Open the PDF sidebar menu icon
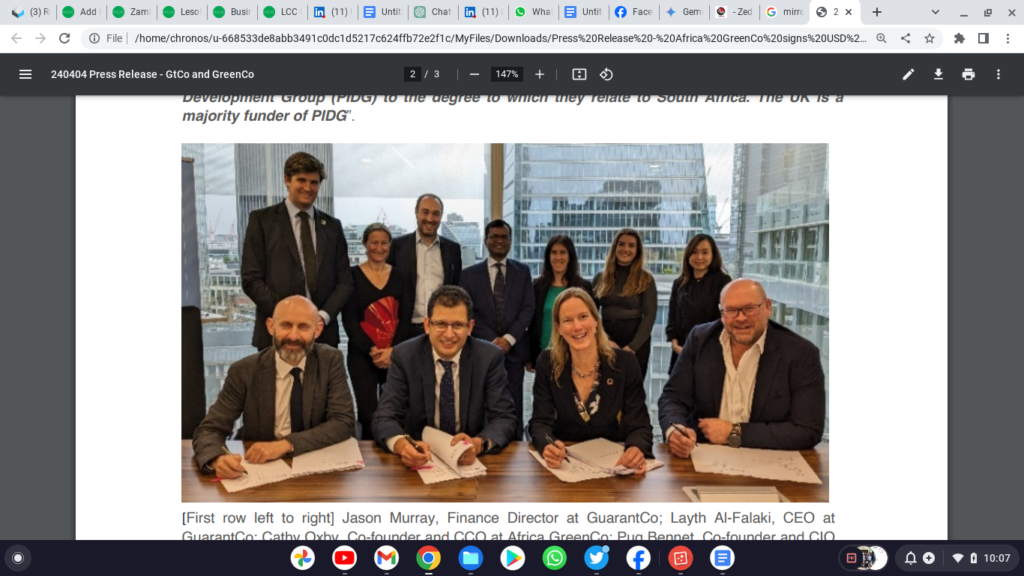1024x576 pixels. (x=25, y=74)
